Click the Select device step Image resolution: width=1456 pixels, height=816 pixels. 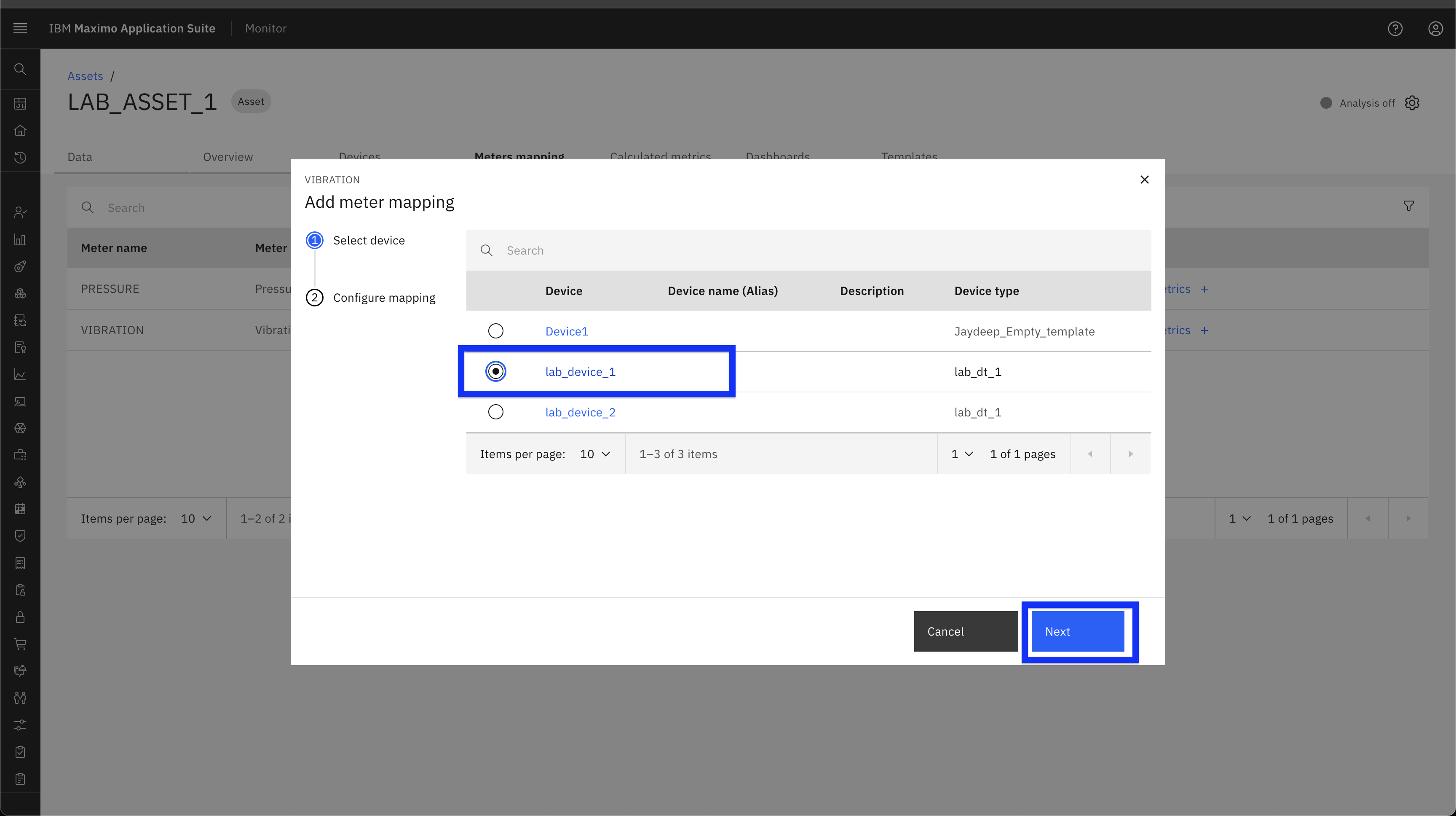click(356, 240)
